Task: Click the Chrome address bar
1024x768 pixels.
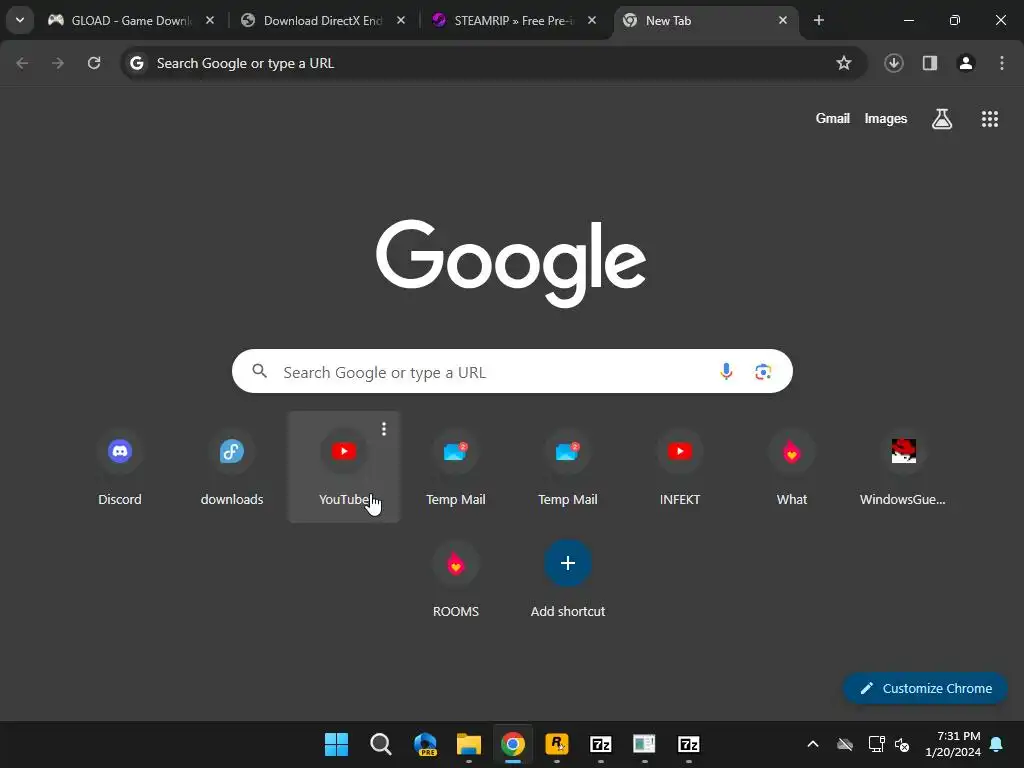Action: [x=493, y=63]
